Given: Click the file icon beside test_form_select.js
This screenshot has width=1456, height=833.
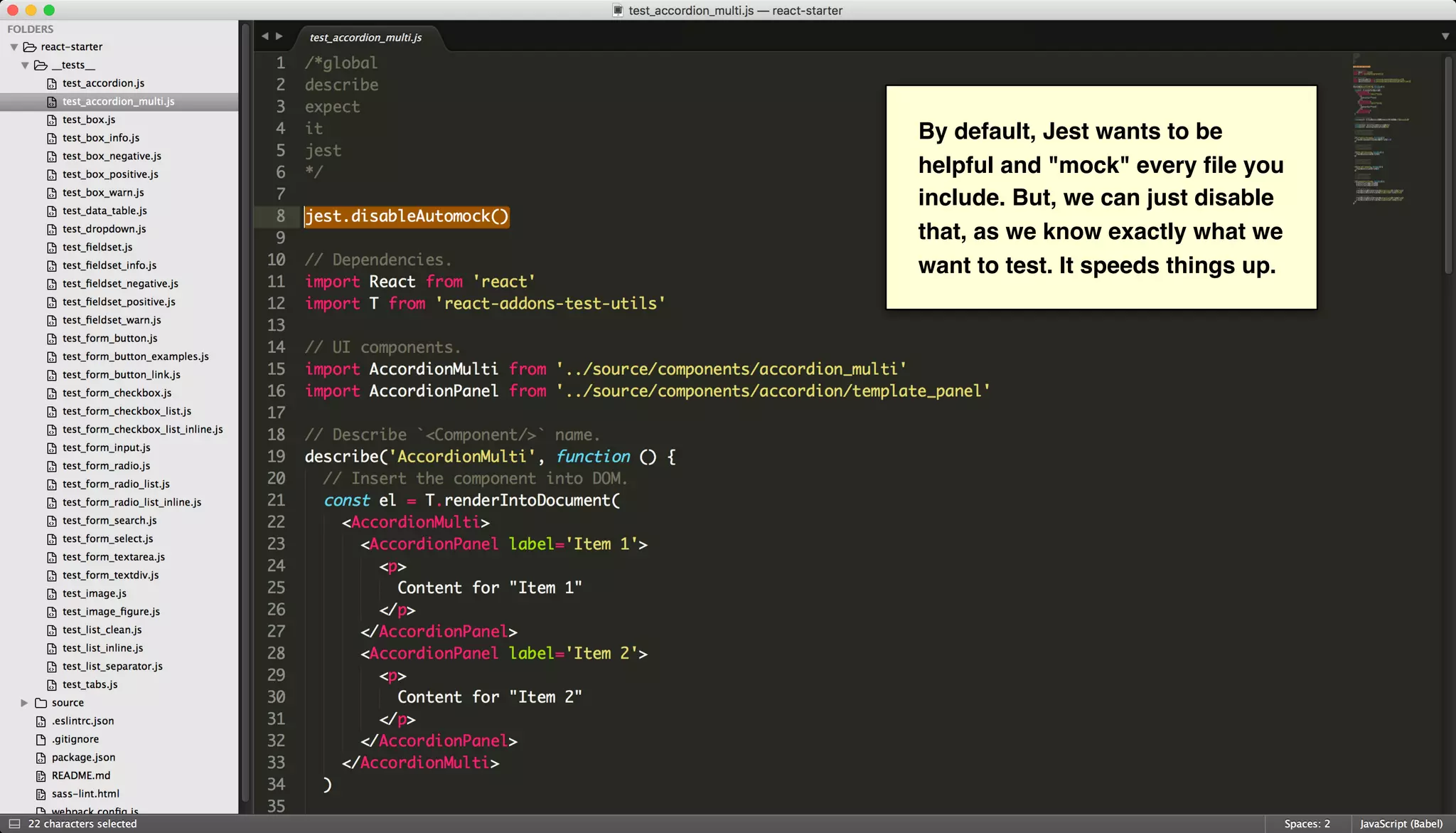Looking at the screenshot, I should tap(52, 539).
